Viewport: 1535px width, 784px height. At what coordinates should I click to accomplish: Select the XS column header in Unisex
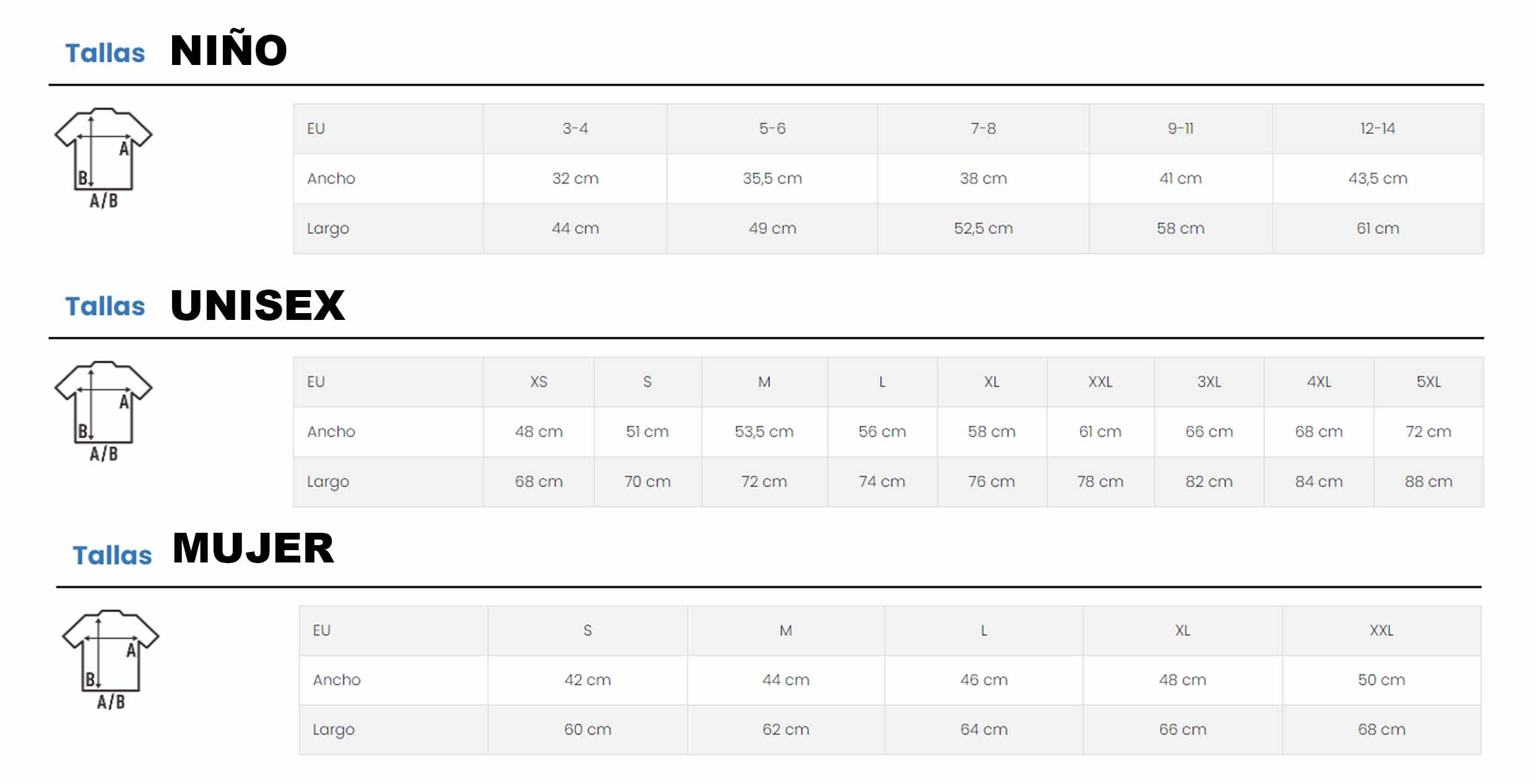538,382
